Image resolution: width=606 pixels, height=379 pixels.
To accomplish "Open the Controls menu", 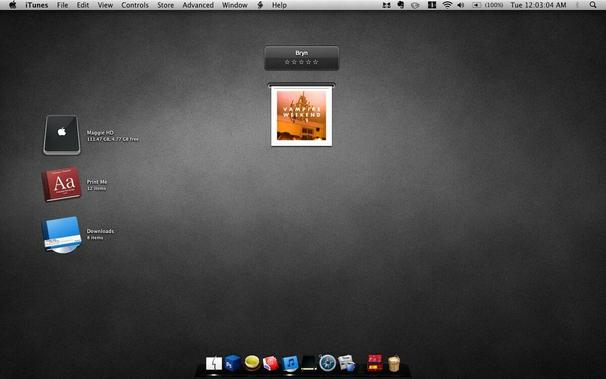I will pyautogui.click(x=135, y=5).
